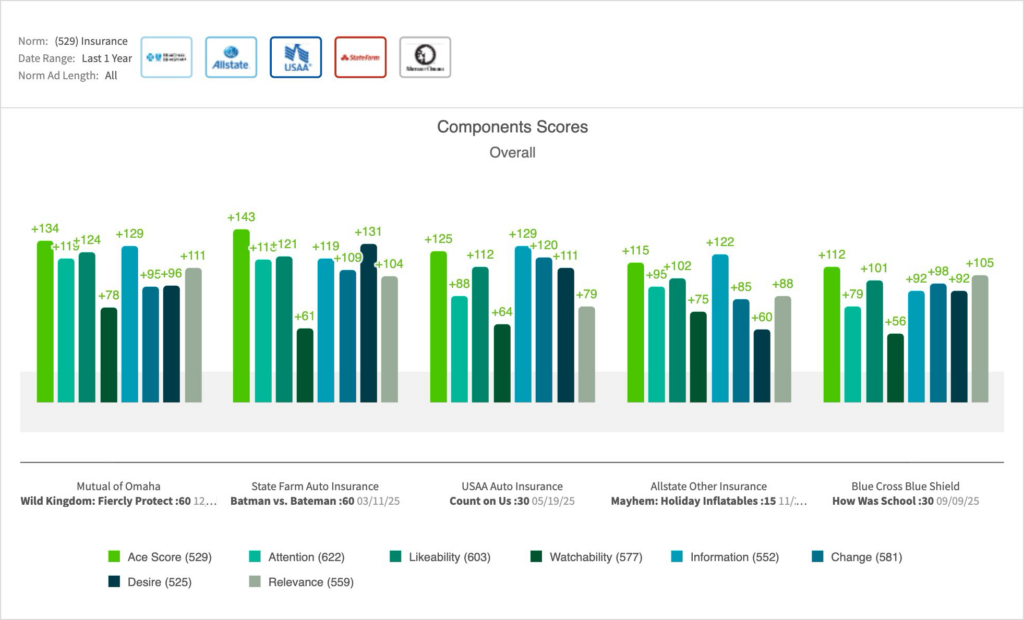Open the Wild Kingdom: Fiercely Protect ad label
The width and height of the screenshot is (1024, 620).
pos(117,501)
